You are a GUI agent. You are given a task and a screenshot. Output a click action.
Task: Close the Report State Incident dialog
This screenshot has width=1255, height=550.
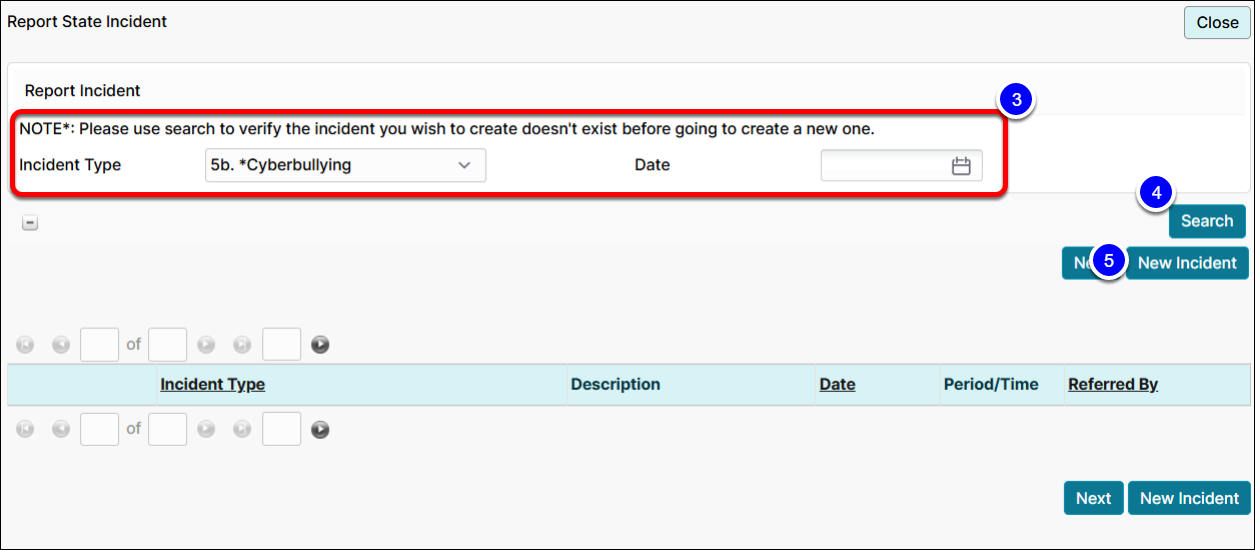click(x=1217, y=22)
